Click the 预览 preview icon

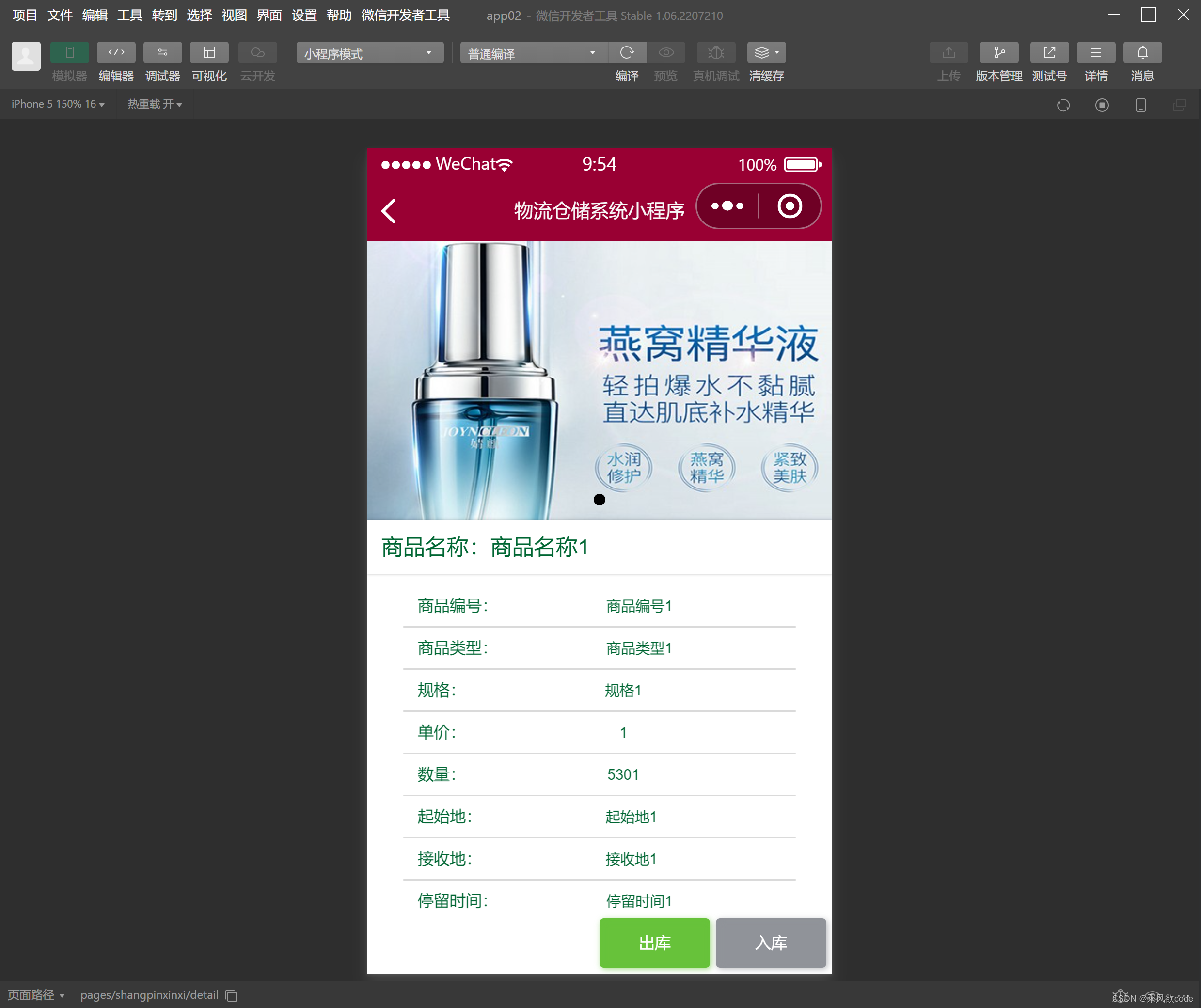pyautogui.click(x=665, y=53)
